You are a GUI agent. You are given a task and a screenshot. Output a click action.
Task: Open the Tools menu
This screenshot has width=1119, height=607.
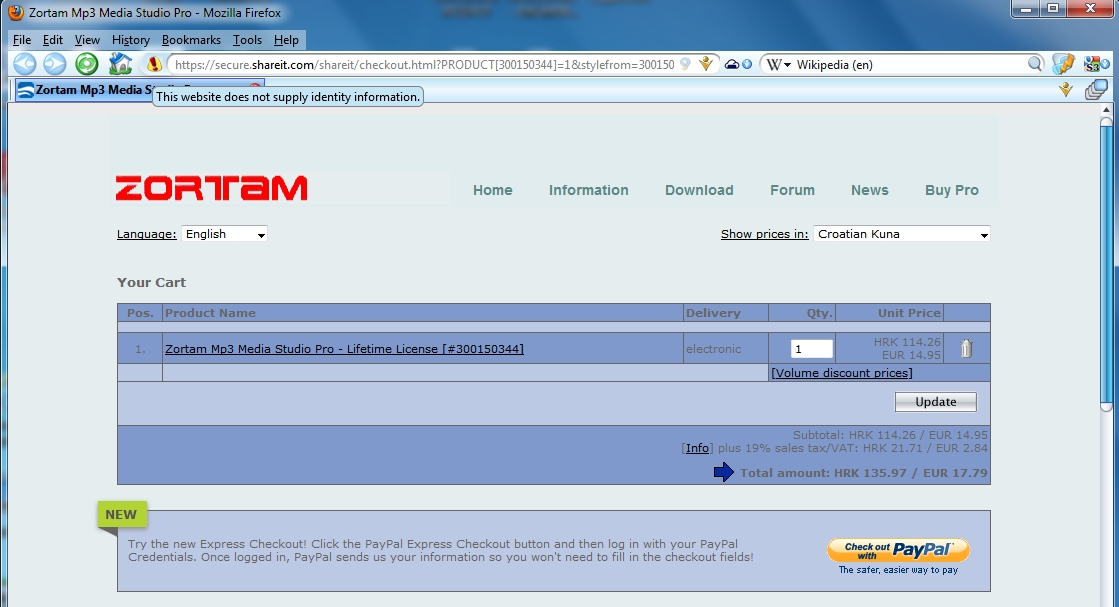point(247,40)
